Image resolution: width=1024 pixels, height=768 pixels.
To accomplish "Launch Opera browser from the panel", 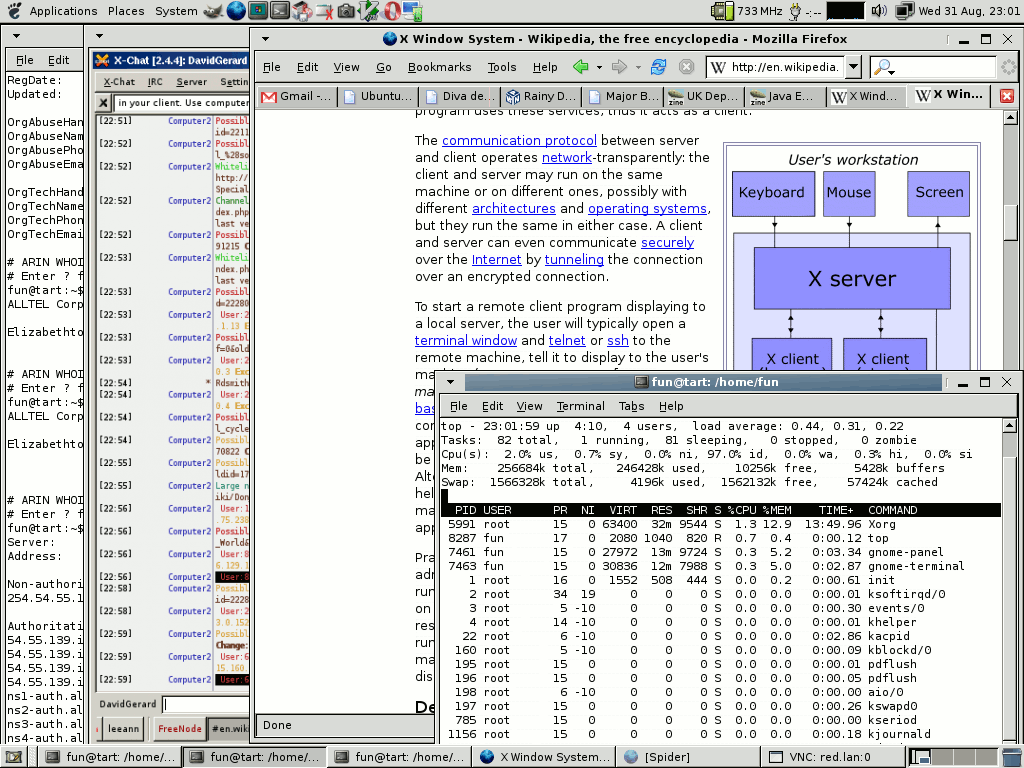I will (393, 11).
